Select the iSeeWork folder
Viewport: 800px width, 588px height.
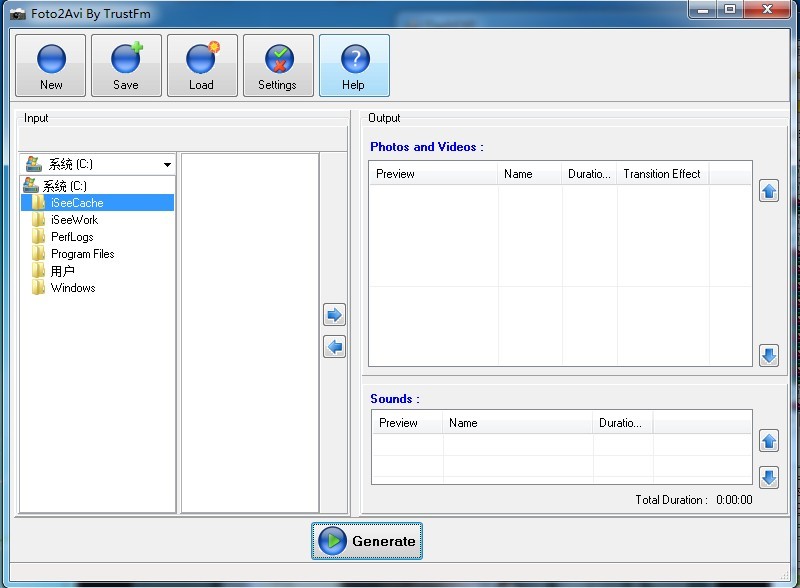click(x=74, y=220)
